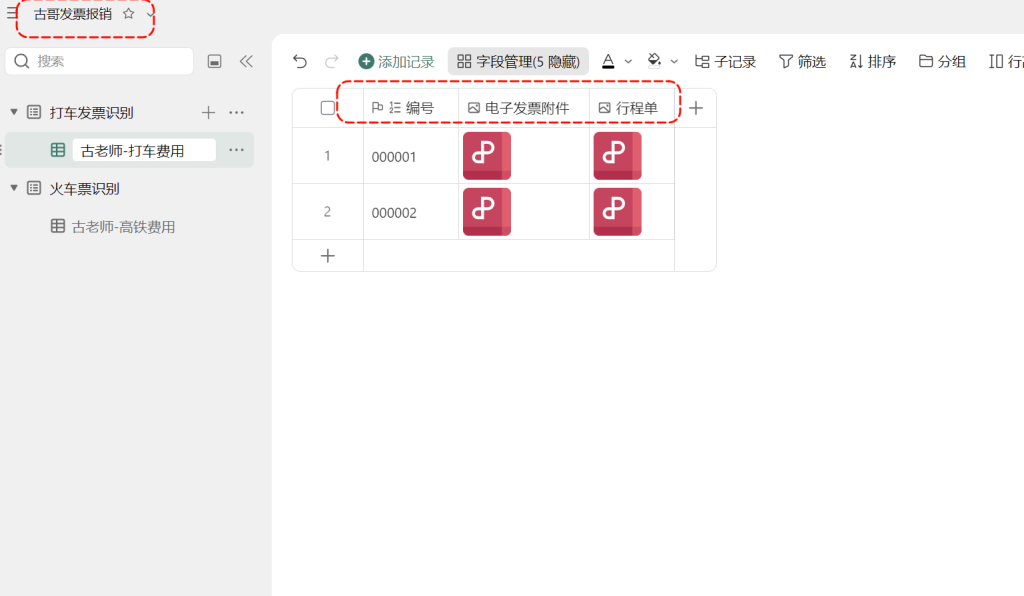Select row number 2
1024x596 pixels.
click(327, 212)
